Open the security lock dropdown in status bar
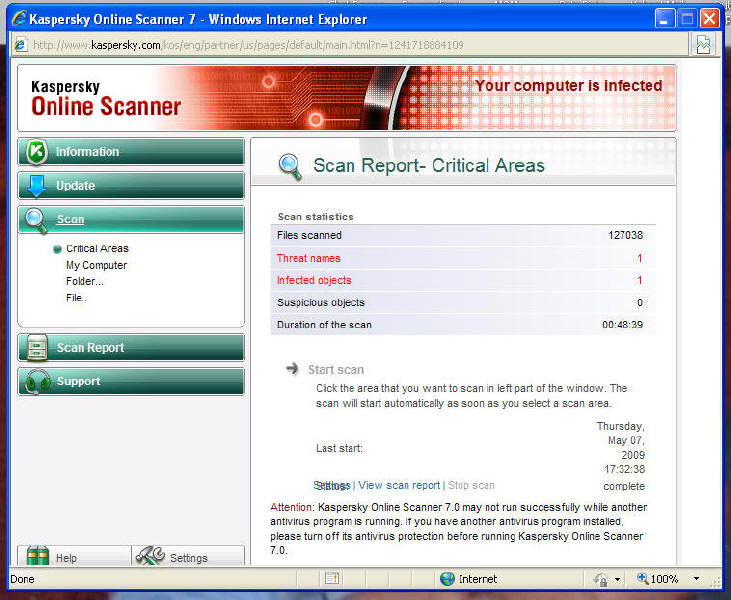Viewport: 731px width, 600px height. coord(618,579)
